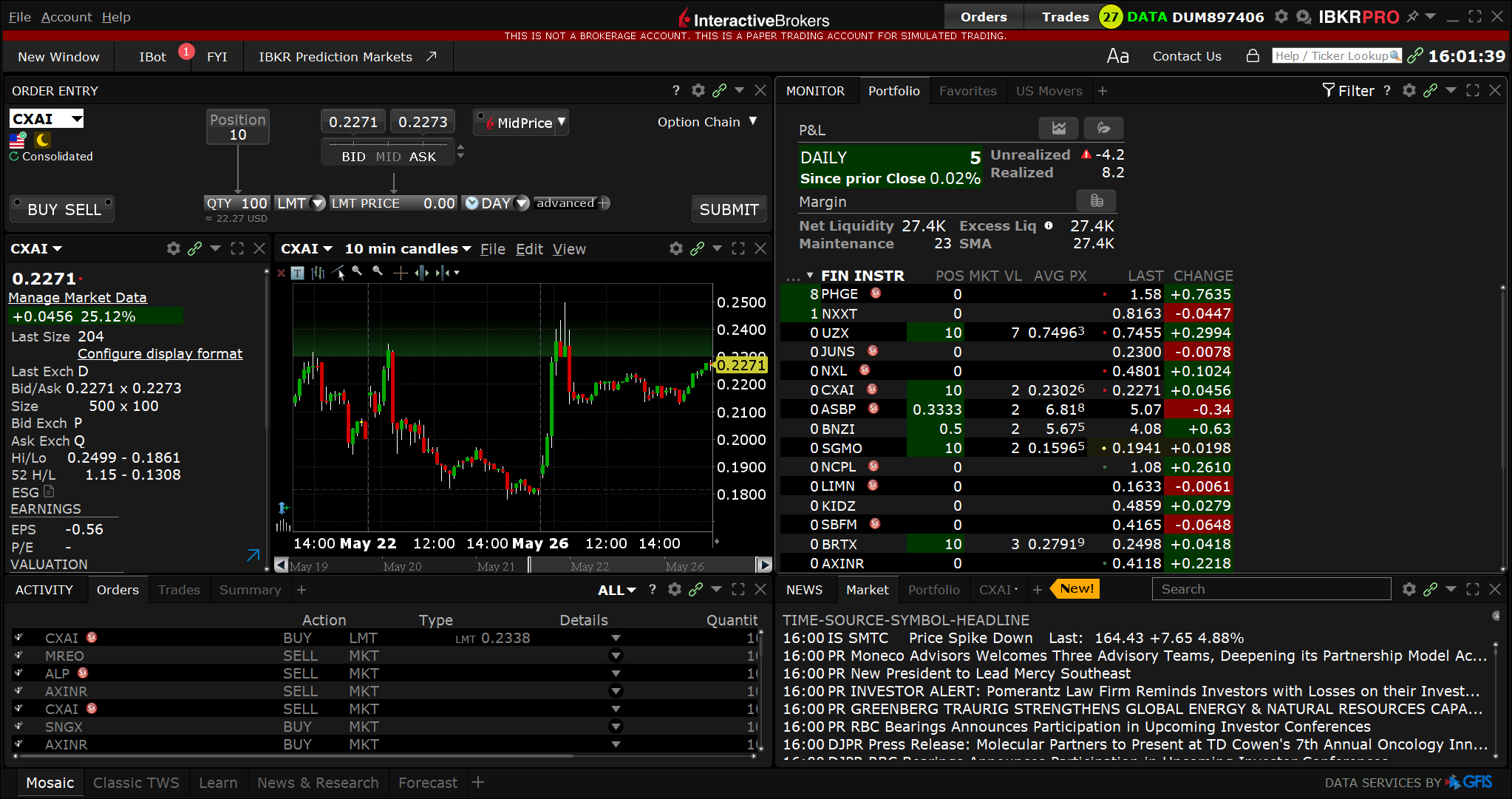
Task: Expand the MREO order row details arrow
Action: click(x=616, y=656)
